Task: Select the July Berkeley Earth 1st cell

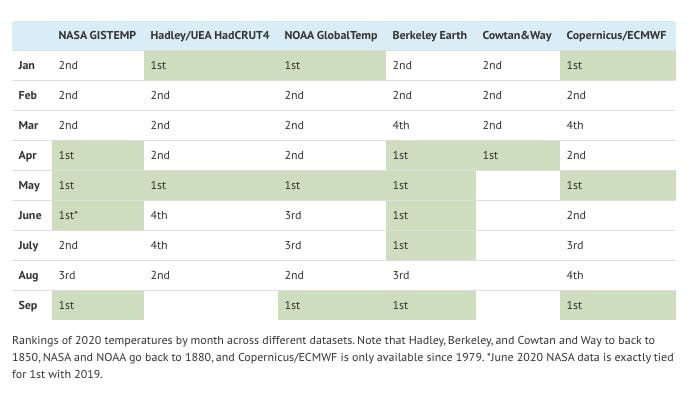Action: pyautogui.click(x=431, y=246)
